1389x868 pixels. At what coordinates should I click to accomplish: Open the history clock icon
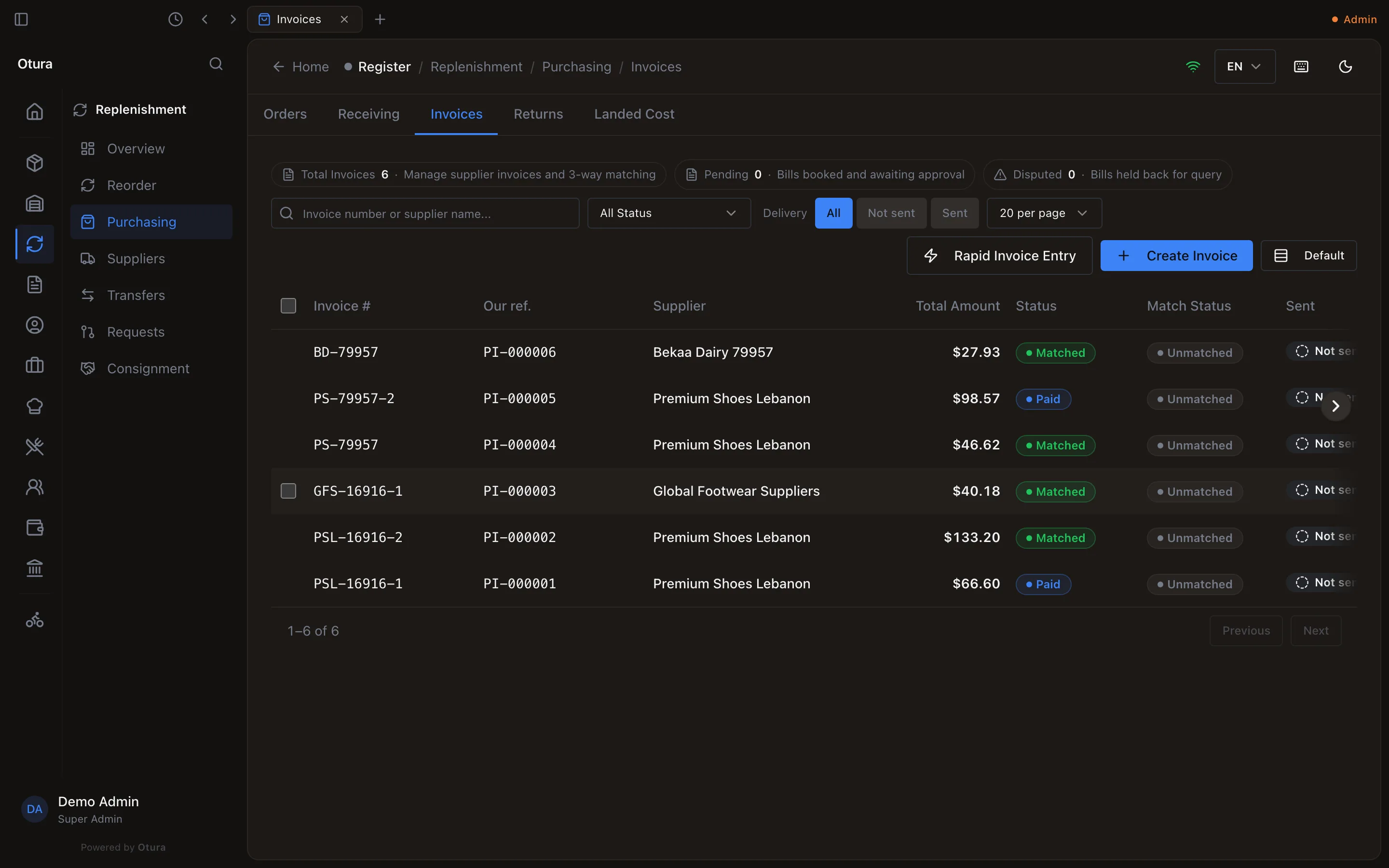(175, 19)
